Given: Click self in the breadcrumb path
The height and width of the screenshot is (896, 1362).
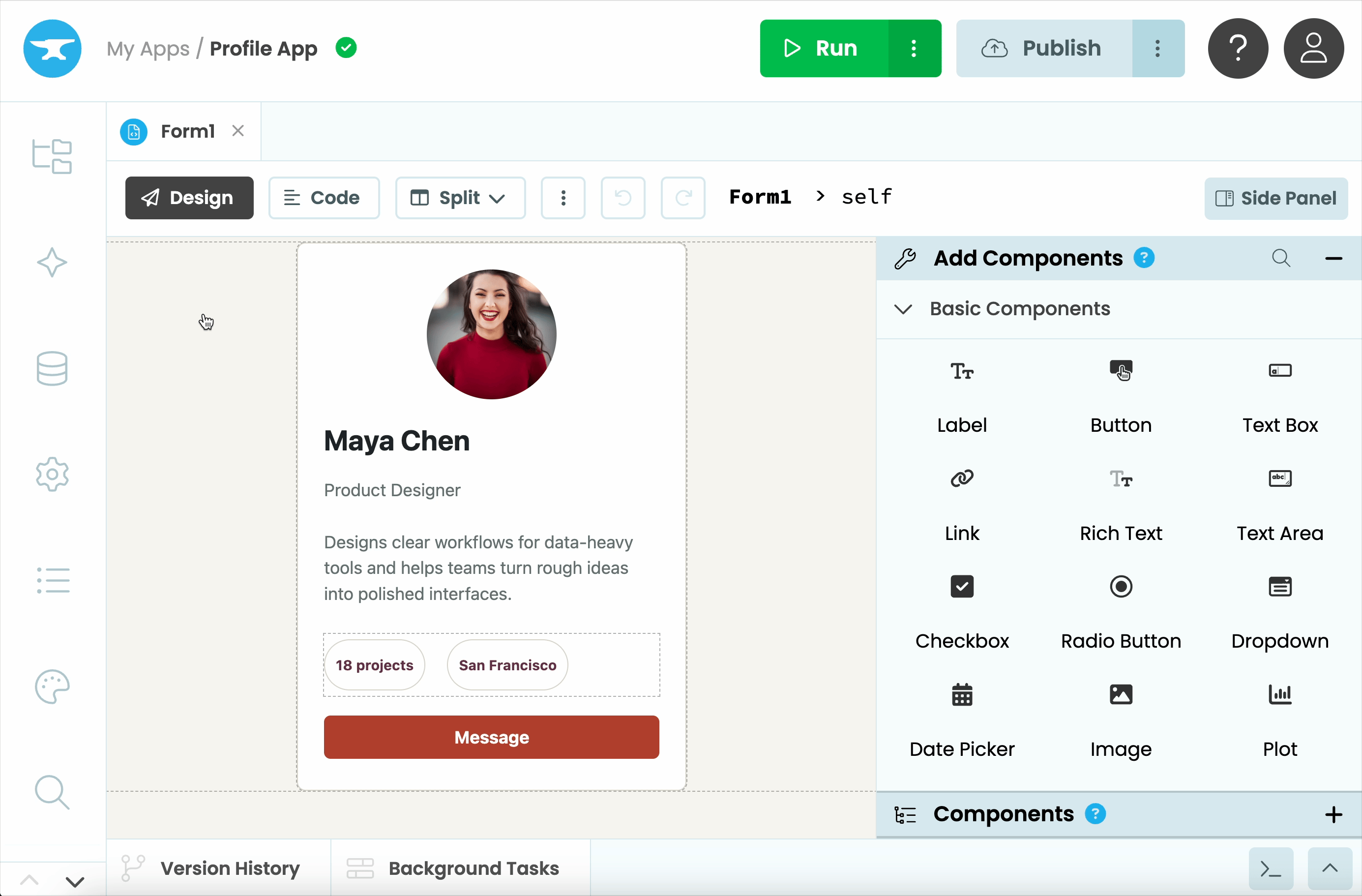Looking at the screenshot, I should (x=866, y=197).
